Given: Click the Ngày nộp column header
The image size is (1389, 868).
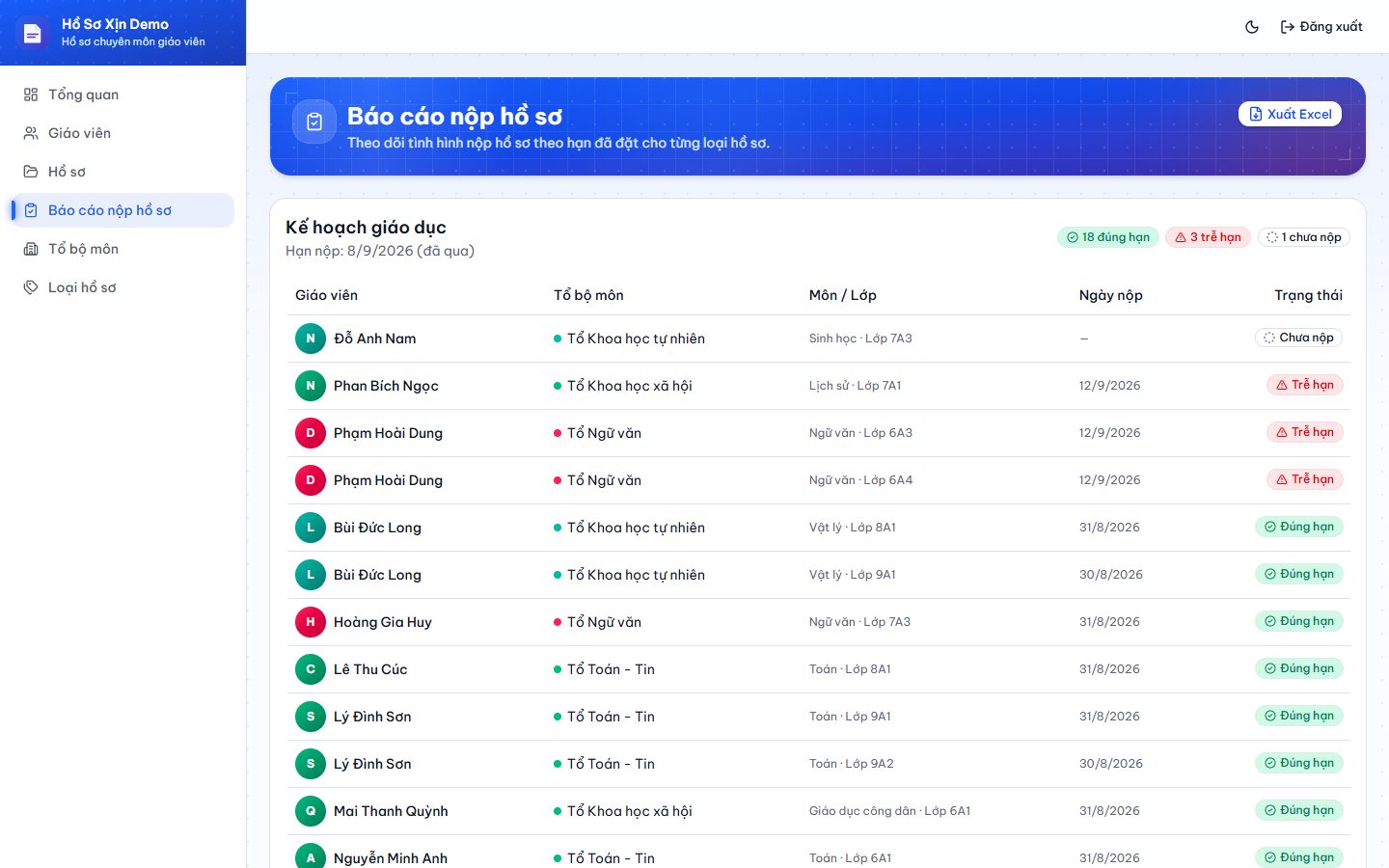Looking at the screenshot, I should tap(1110, 295).
